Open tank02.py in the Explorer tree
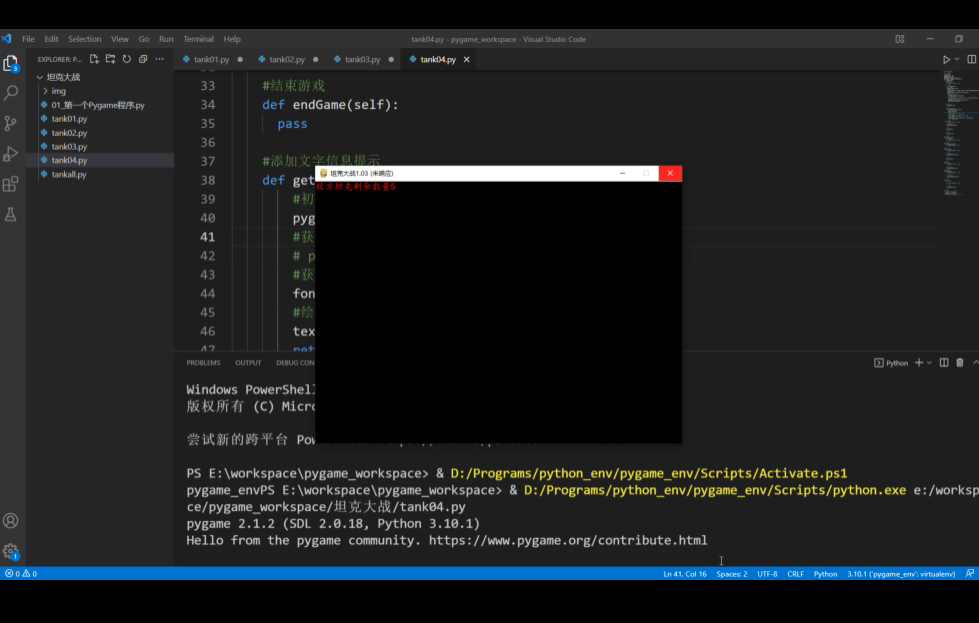 coord(69,132)
